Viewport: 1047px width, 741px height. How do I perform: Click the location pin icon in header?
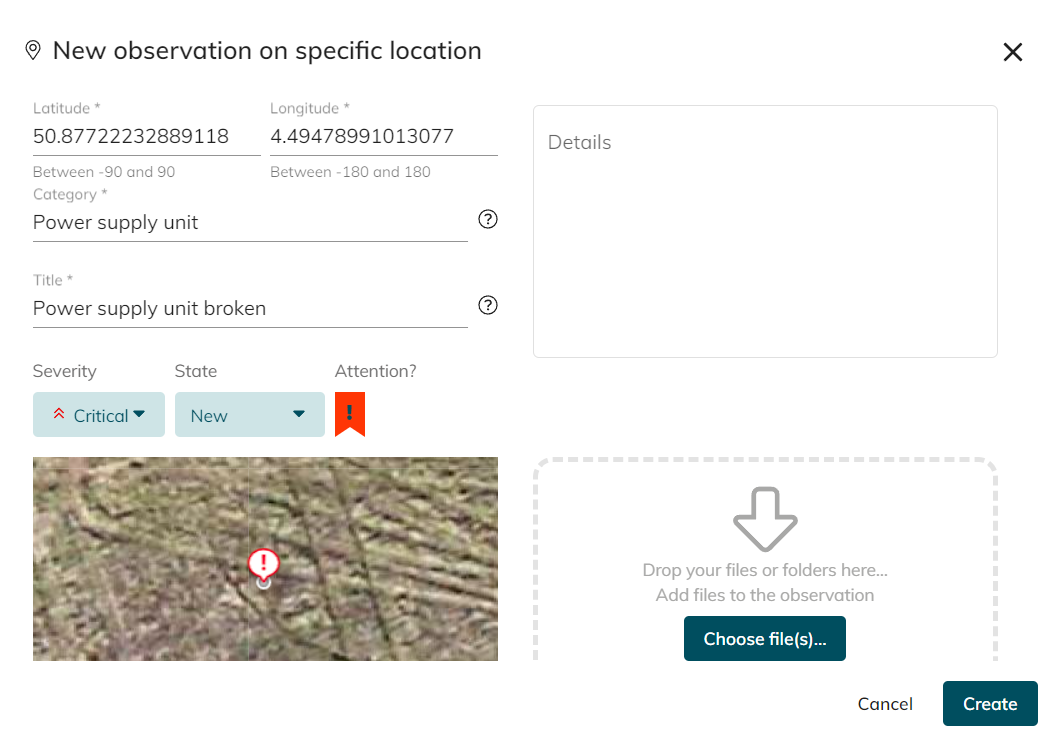coord(33,50)
